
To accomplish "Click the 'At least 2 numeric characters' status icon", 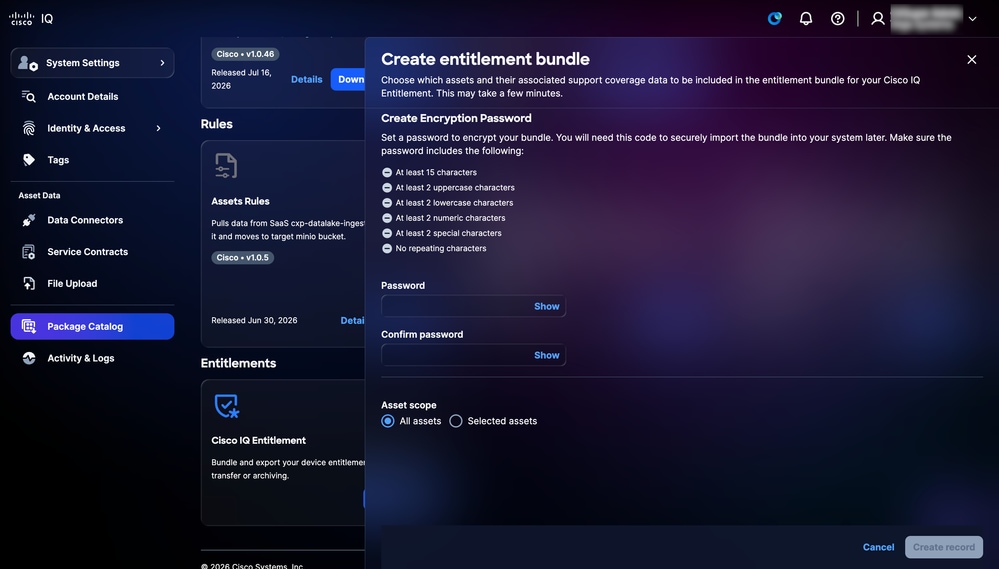I will click(x=387, y=218).
